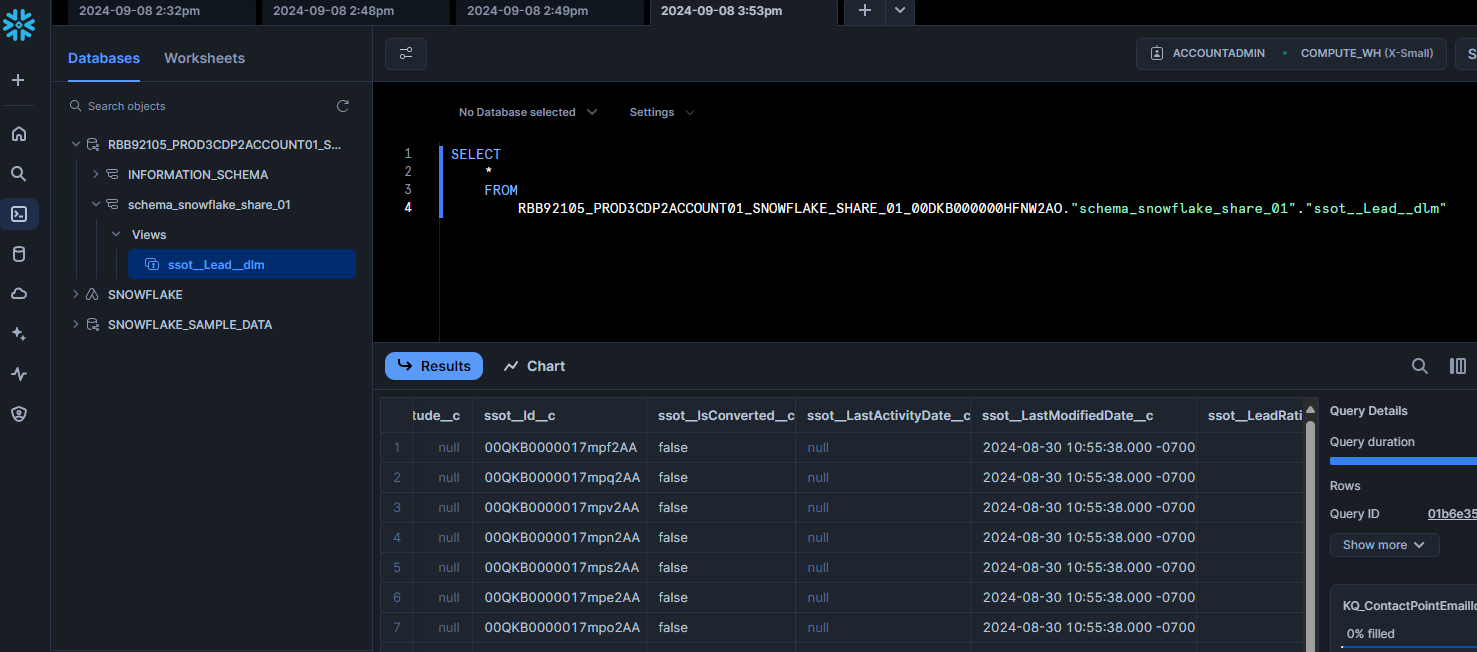The image size is (1477, 652).
Task: Open the Data Products cloud icon
Action: click(x=18, y=294)
